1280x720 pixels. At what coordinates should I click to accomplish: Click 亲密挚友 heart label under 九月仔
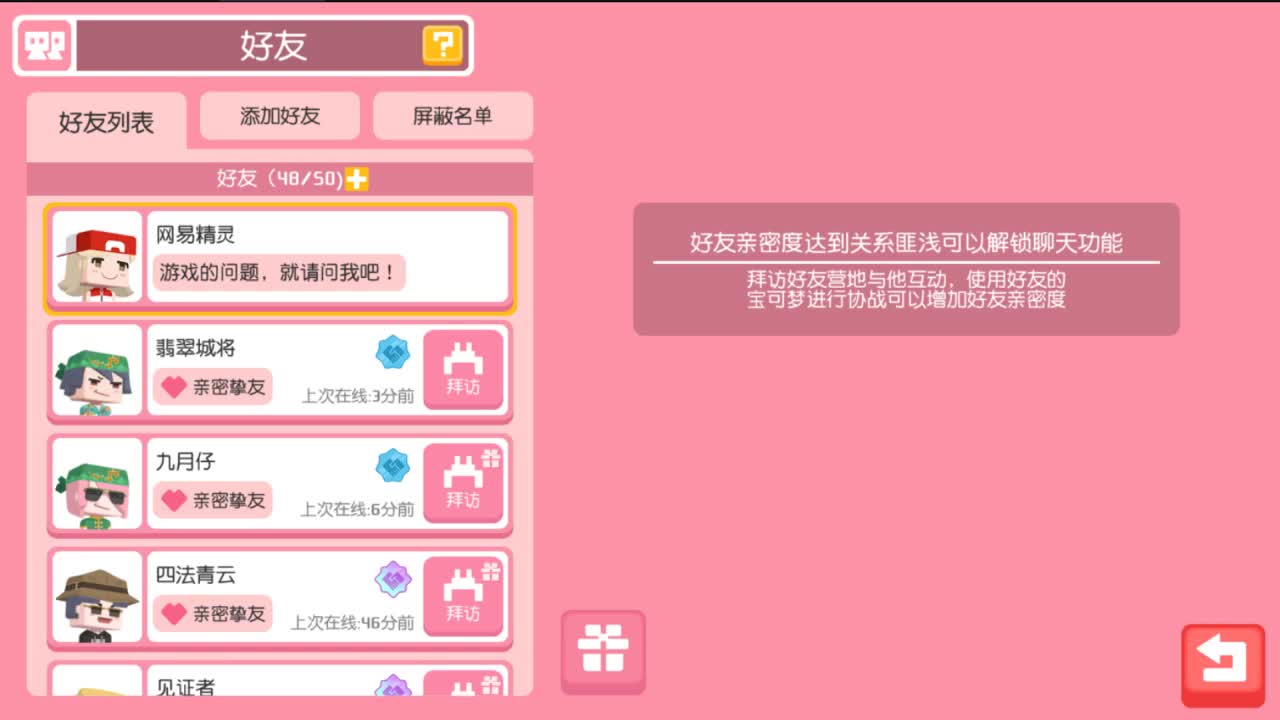pos(213,500)
